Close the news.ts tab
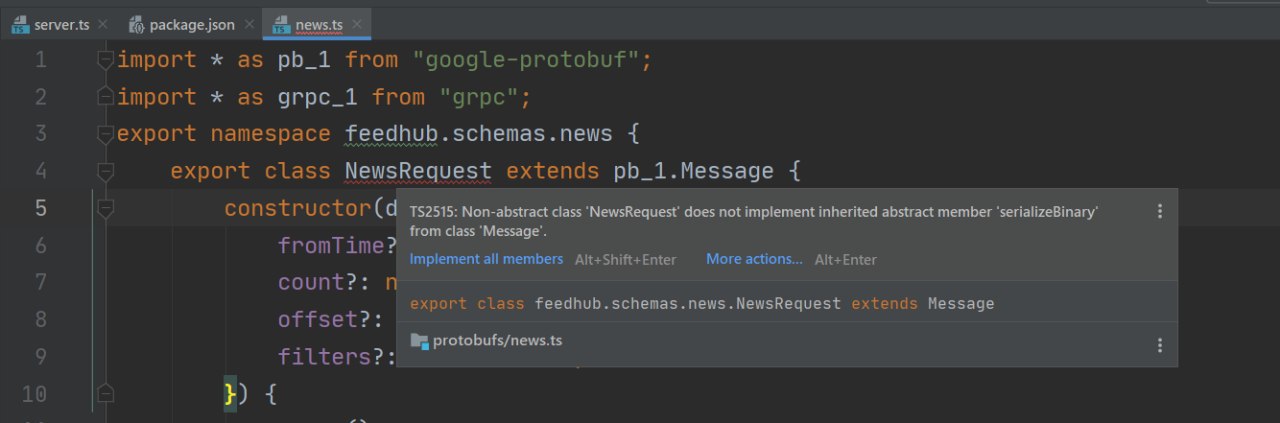The width and height of the screenshot is (1280, 423). (x=358, y=24)
